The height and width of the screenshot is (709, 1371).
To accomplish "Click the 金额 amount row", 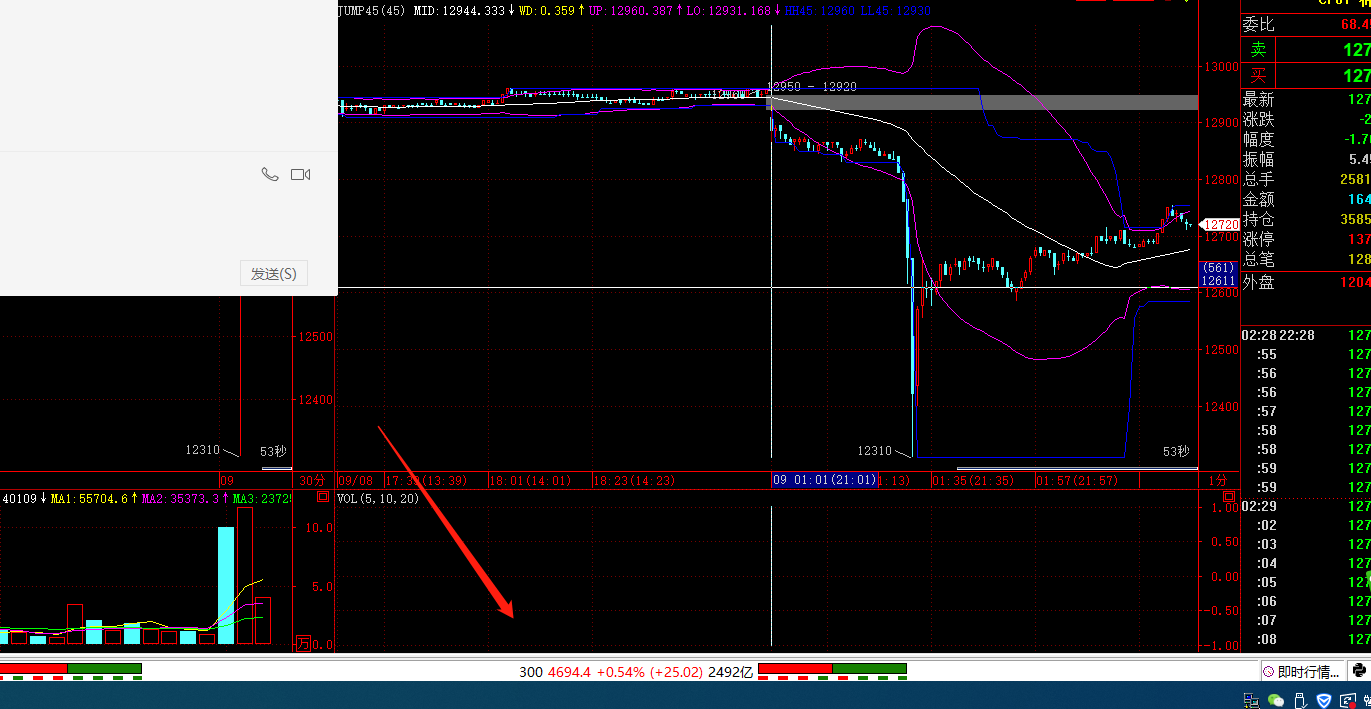I will 1306,199.
